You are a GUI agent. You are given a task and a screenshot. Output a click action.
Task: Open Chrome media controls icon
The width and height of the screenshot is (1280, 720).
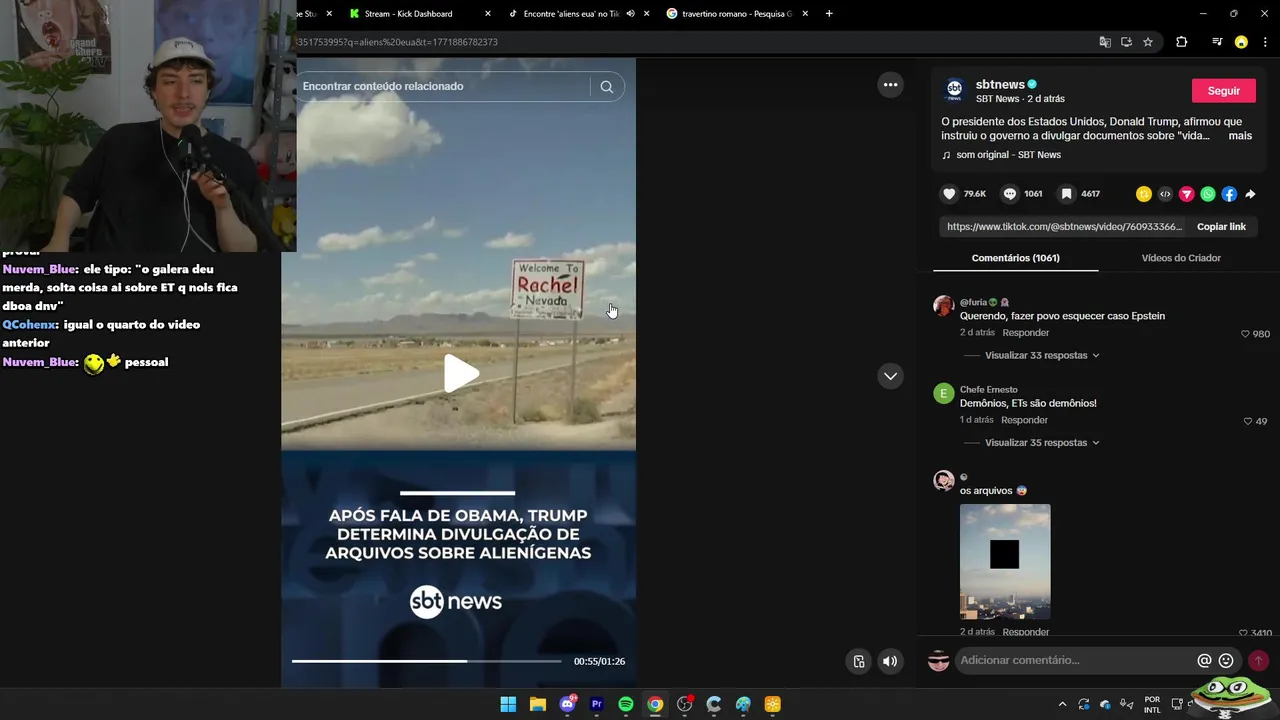[x=1217, y=42]
